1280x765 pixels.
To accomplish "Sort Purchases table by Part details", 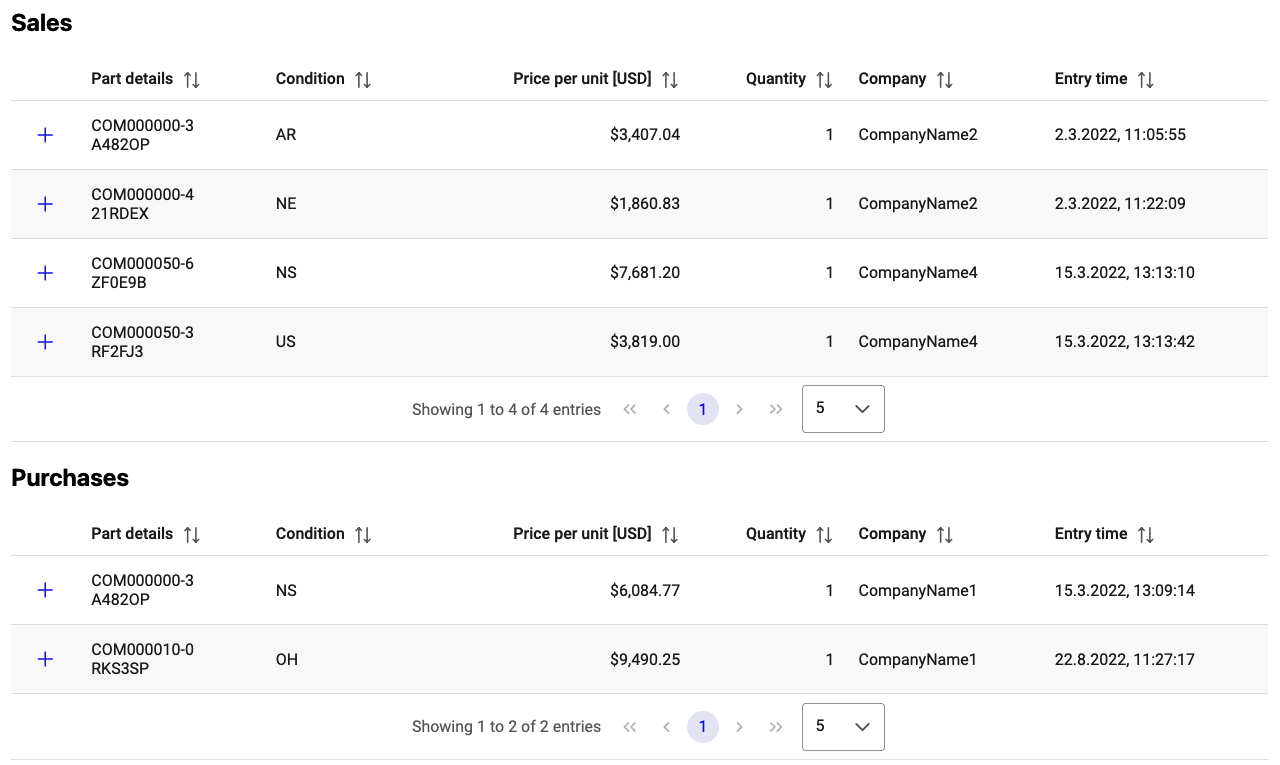I will pyautogui.click(x=192, y=535).
